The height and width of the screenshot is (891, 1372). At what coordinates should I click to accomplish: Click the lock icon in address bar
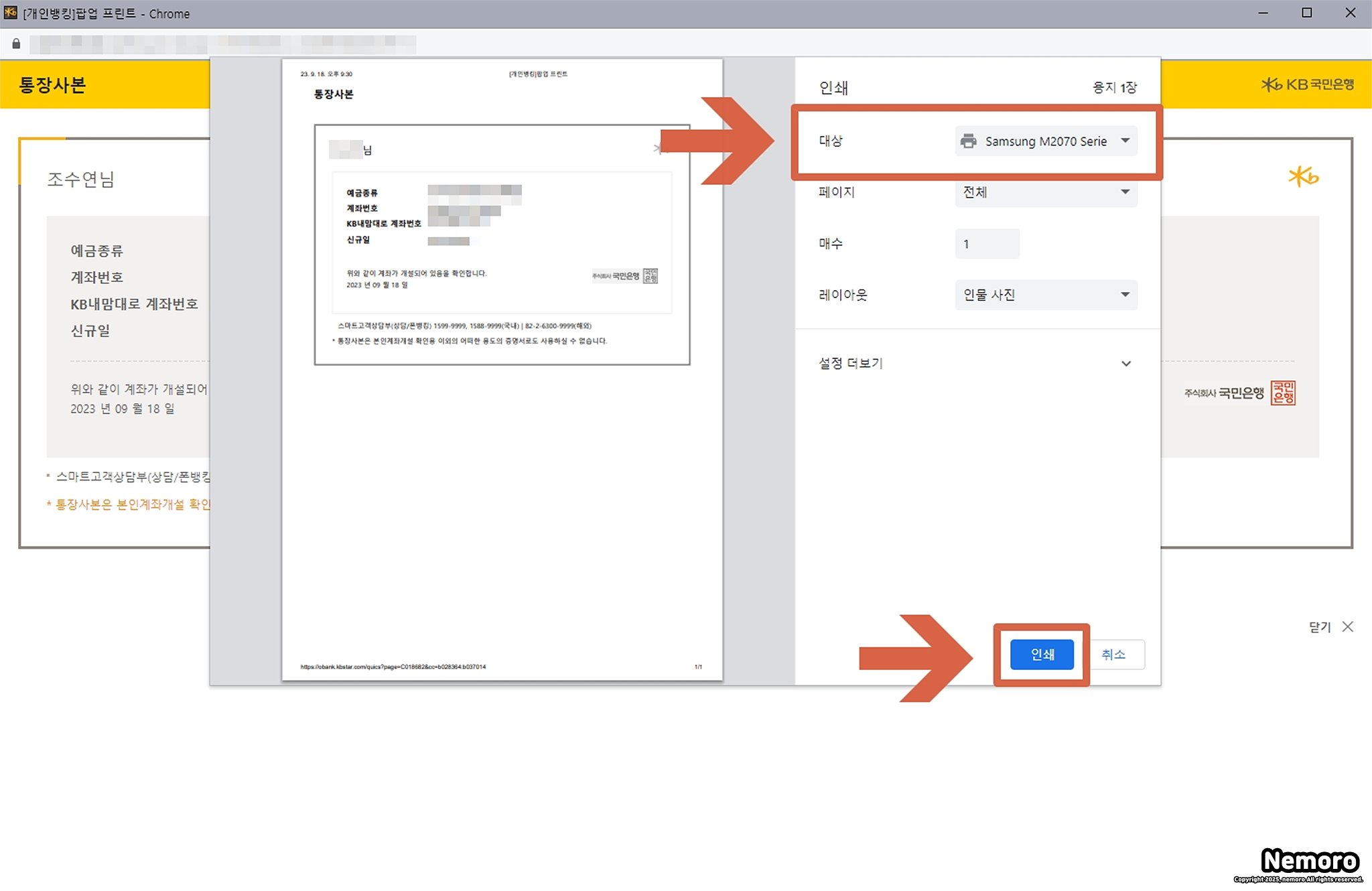pos(16,44)
